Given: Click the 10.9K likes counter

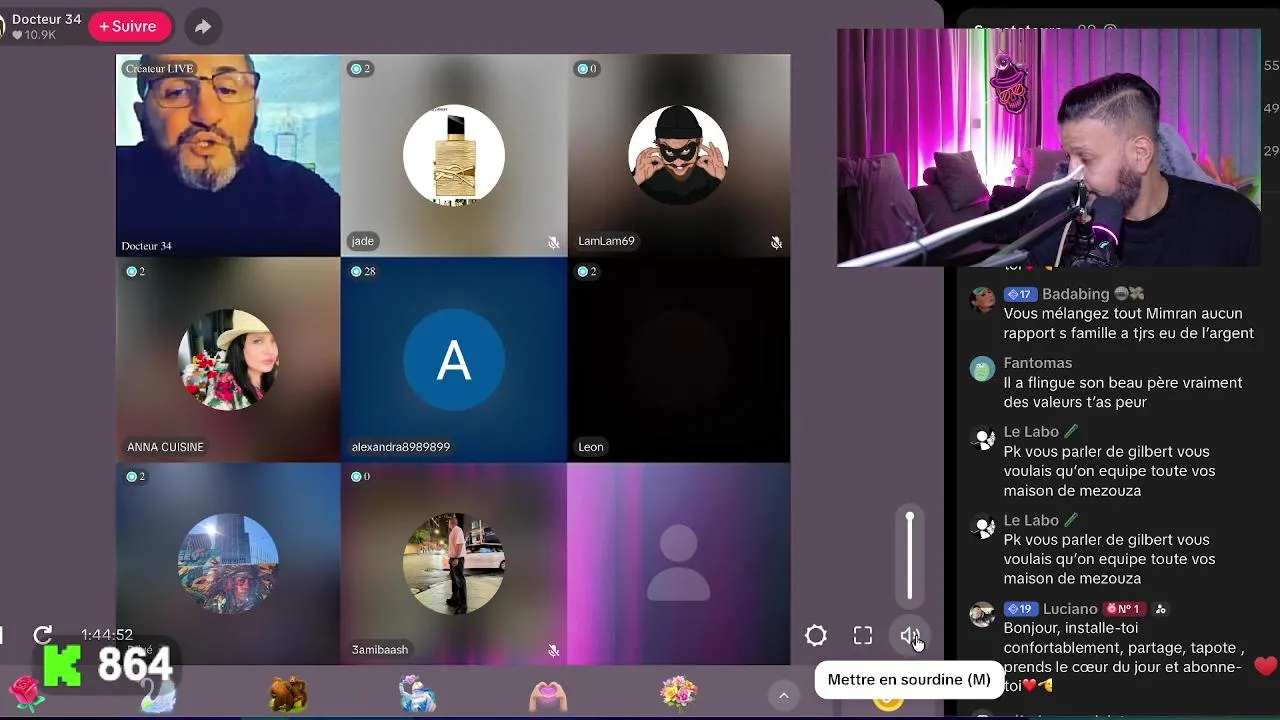Looking at the screenshot, I should coord(34,35).
